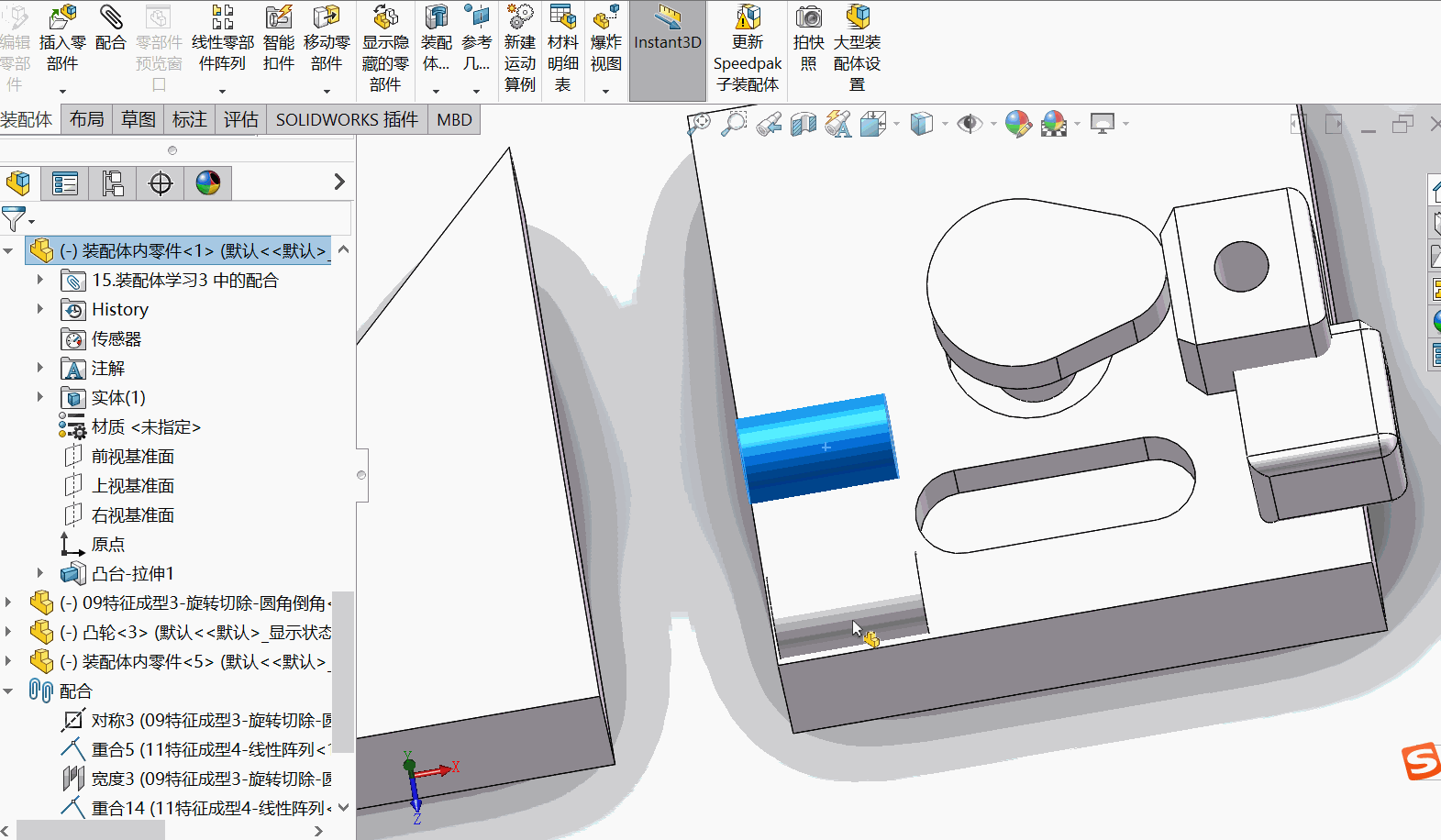Open the MBD ribbon tab

pyautogui.click(x=454, y=120)
